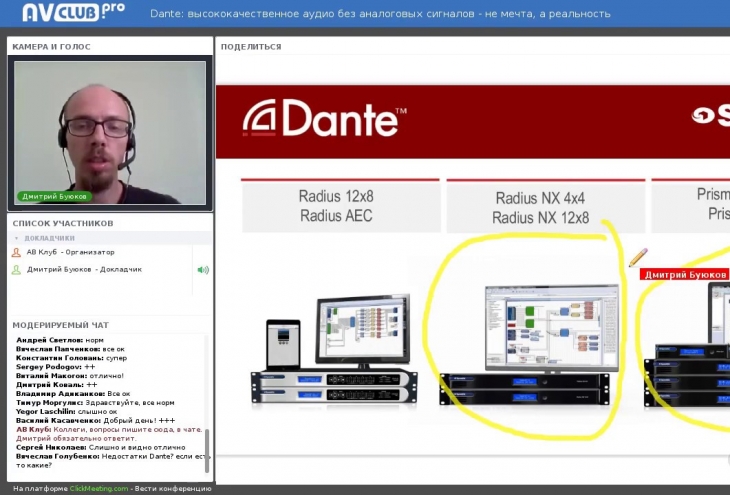Click Владимир Адиканков chat message
The width and height of the screenshot is (730, 495).
73,393
